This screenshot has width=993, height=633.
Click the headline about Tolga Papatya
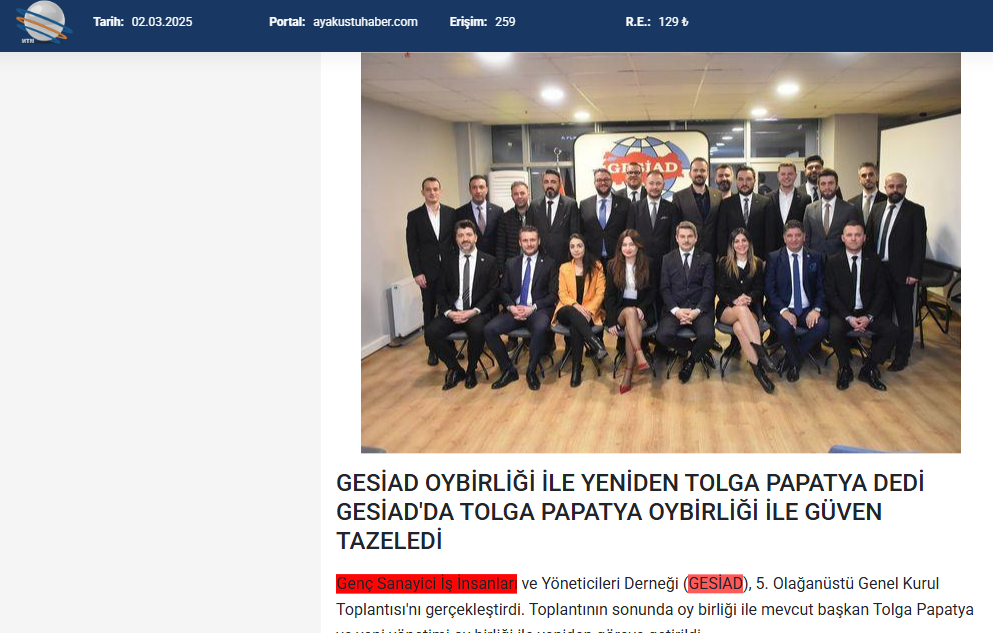(x=630, y=511)
